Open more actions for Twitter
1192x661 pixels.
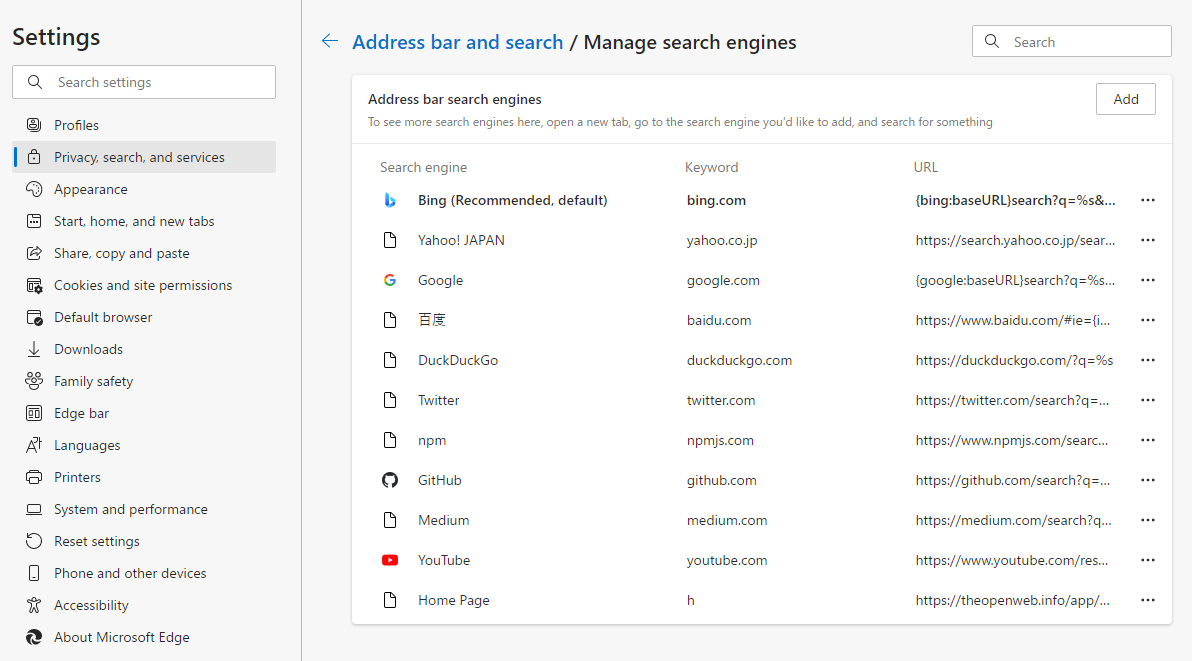click(x=1148, y=400)
